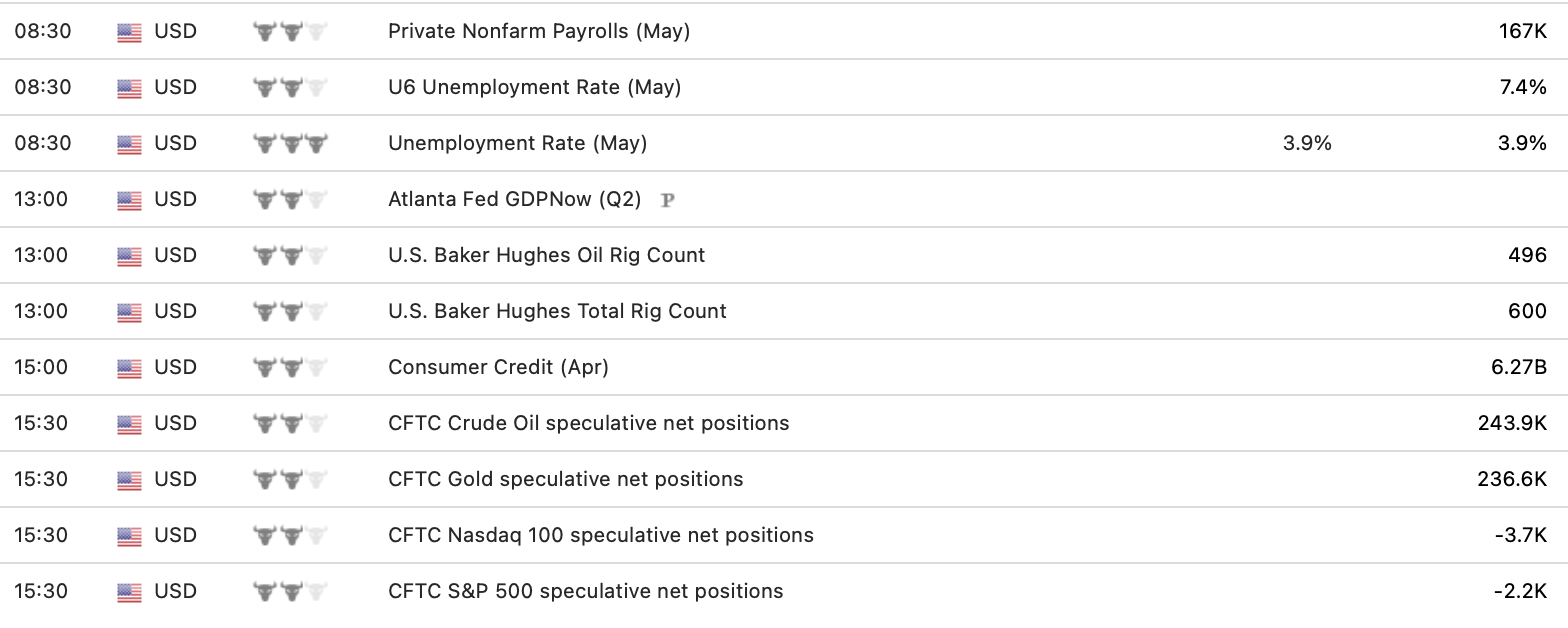Click US flag beside Baker Hughes Oil Rig Count
Viewport: 1568px width, 628px height.
click(x=129, y=256)
